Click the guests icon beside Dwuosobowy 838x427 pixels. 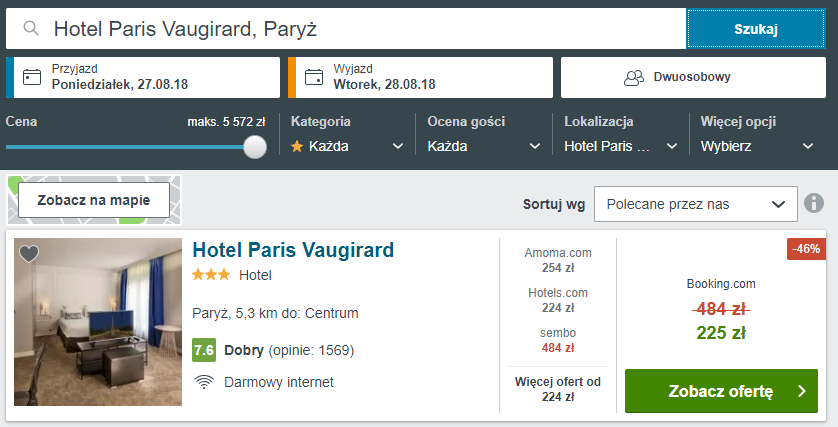pos(634,78)
